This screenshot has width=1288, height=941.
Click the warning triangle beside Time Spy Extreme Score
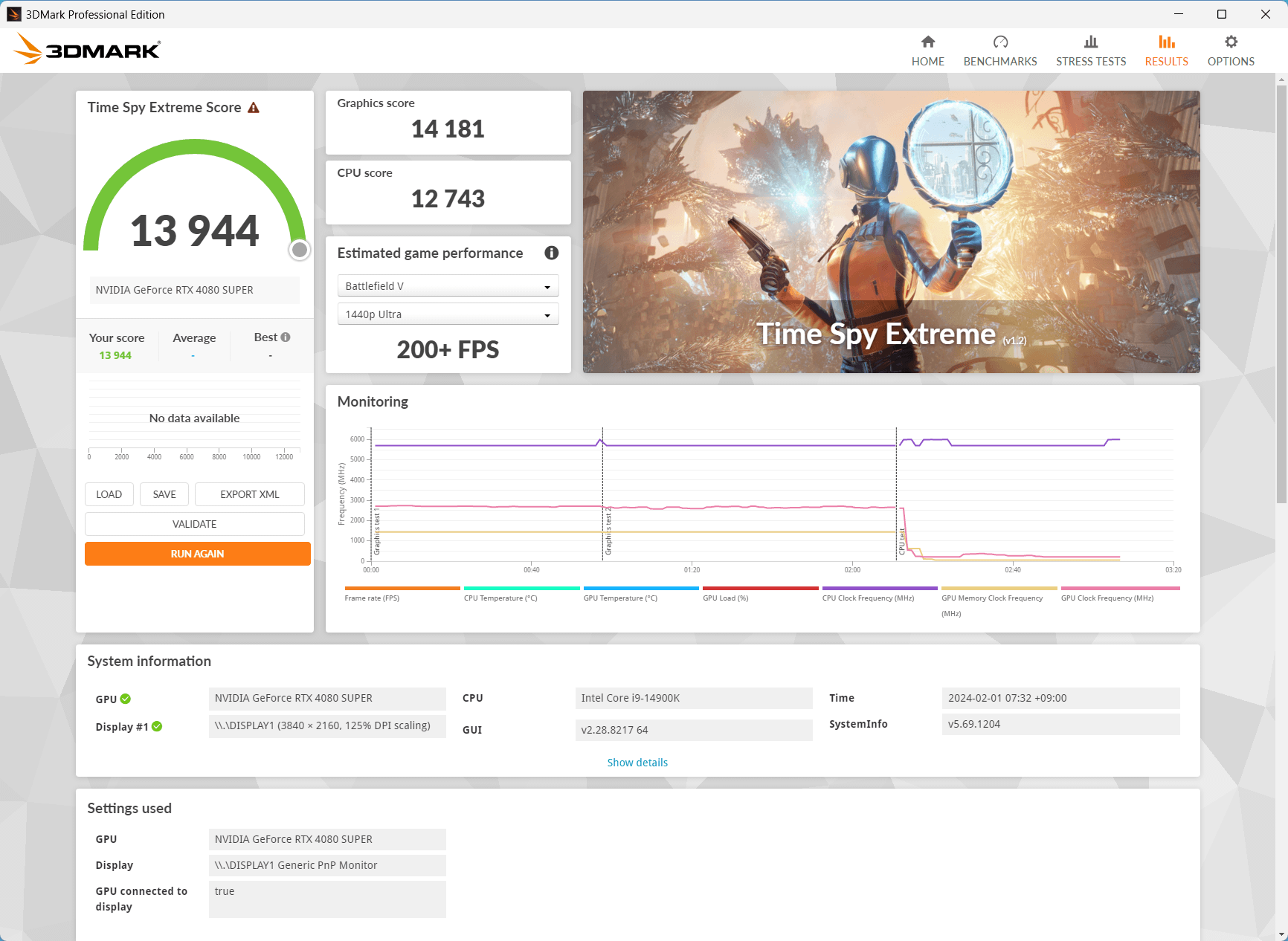254,108
